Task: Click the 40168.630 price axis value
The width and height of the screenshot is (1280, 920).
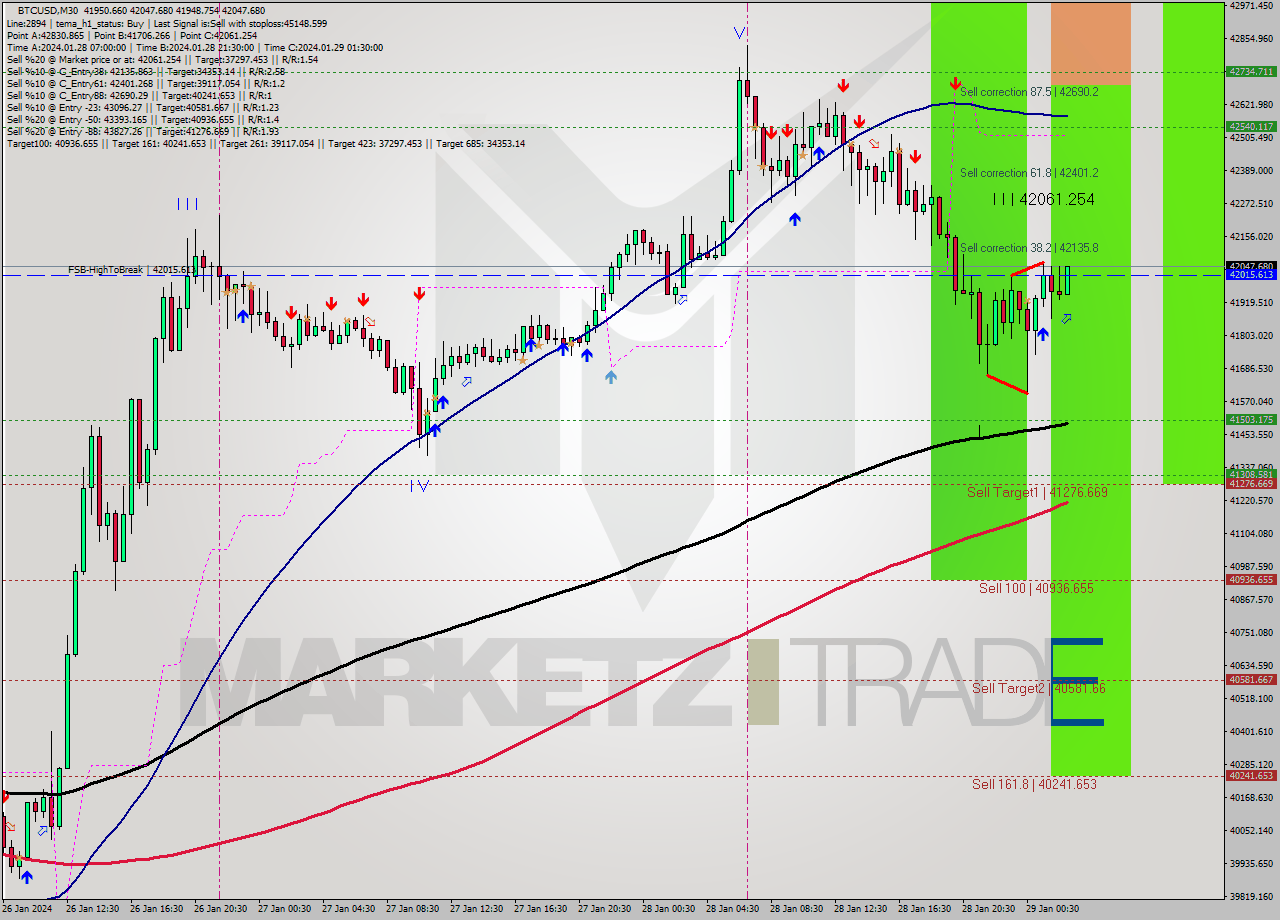Action: coord(1251,797)
